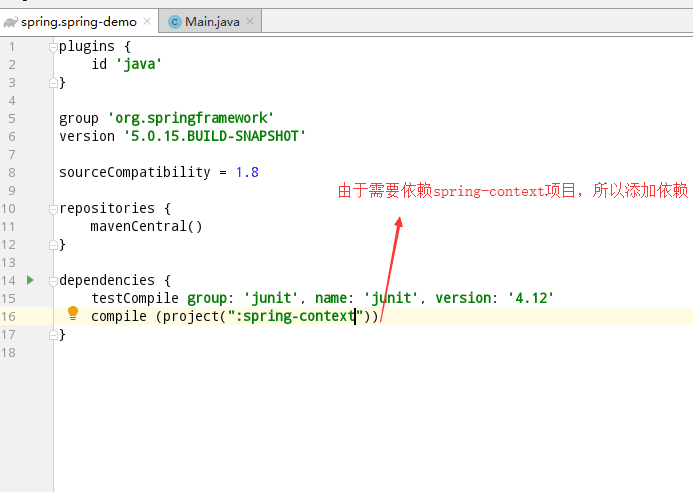Click fold end marker on line 12
Screen dimensions: 693x492
pos(53,244)
